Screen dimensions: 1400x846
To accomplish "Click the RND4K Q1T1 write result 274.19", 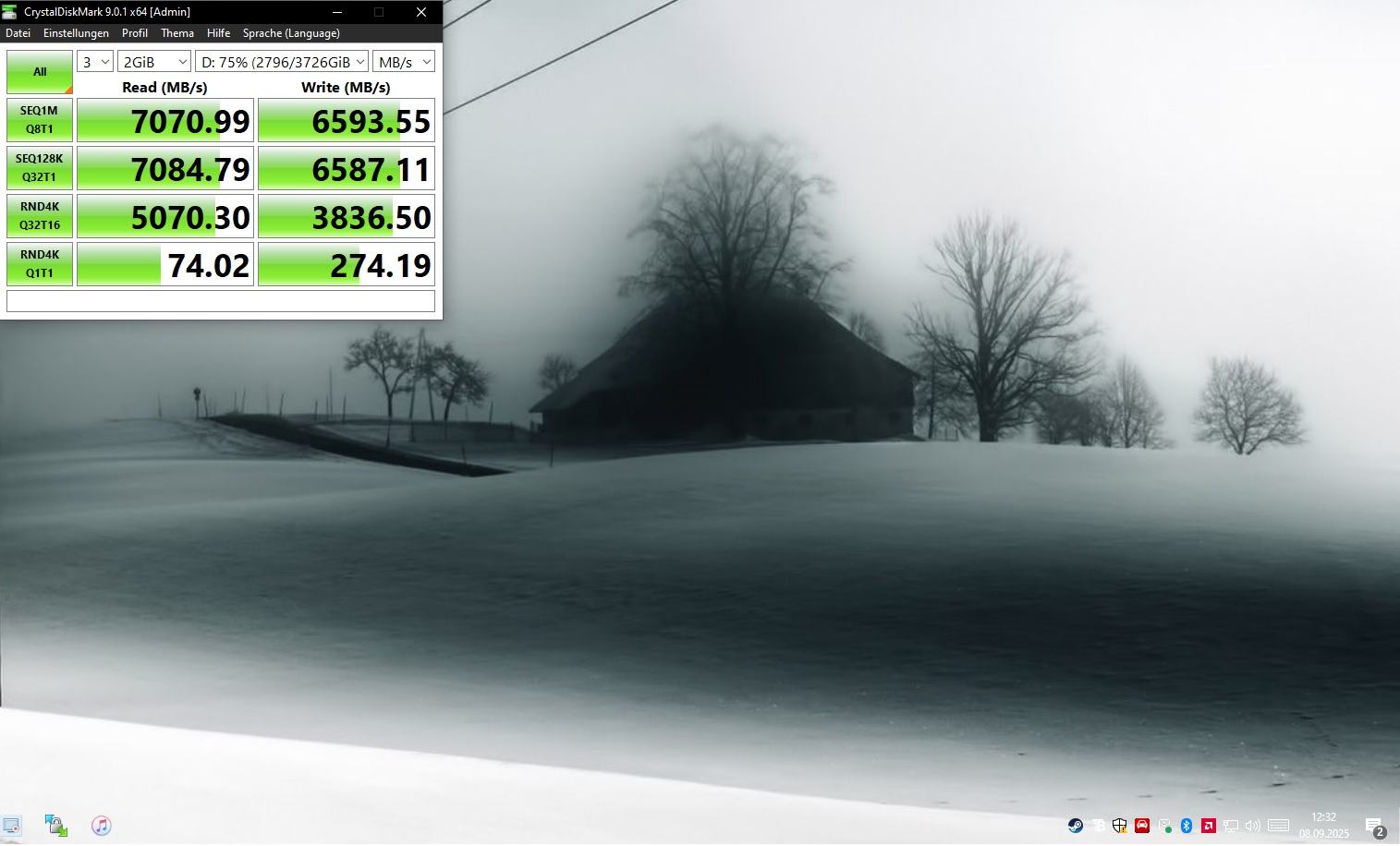I will [x=347, y=265].
